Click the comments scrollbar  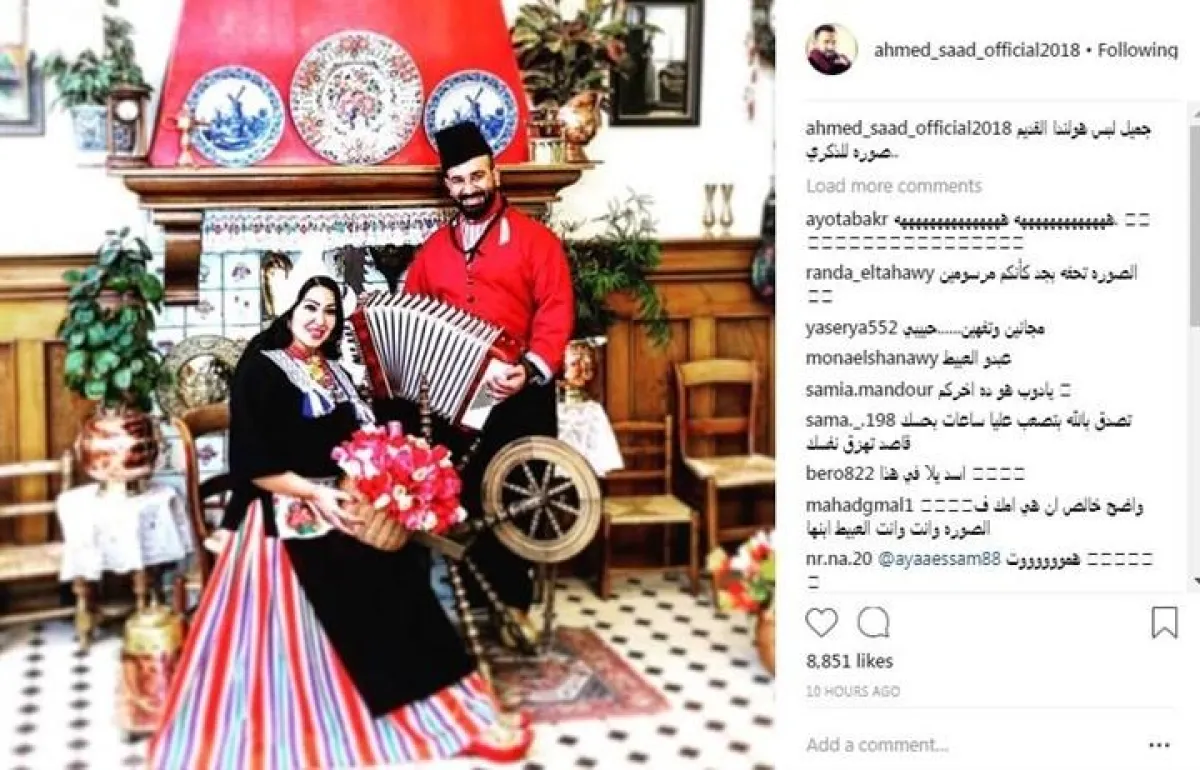(x=1195, y=345)
